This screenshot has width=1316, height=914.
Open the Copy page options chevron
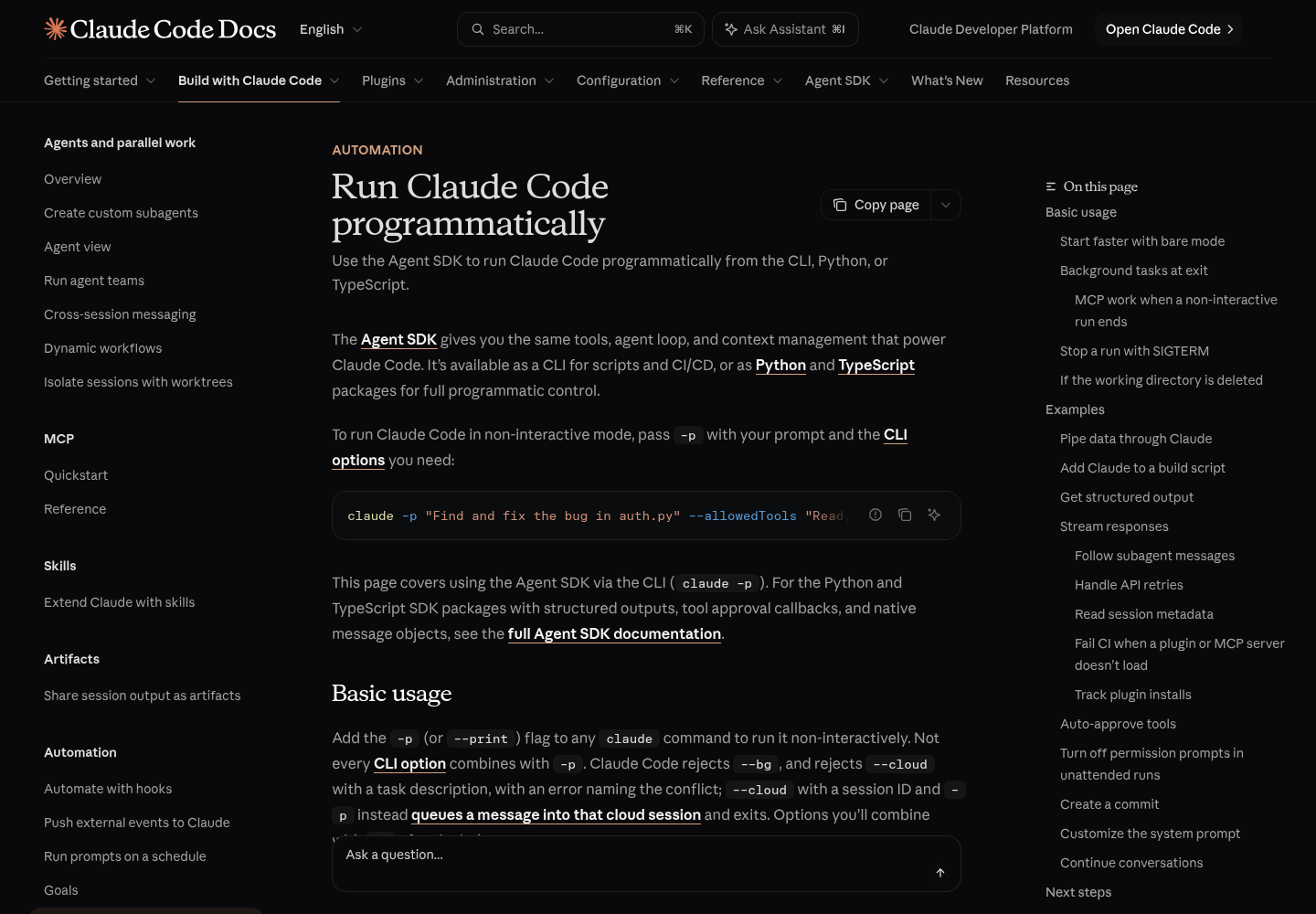(x=946, y=205)
